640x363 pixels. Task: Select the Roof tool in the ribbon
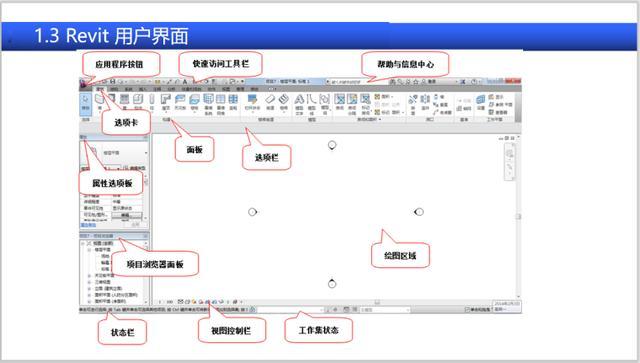pos(166,102)
